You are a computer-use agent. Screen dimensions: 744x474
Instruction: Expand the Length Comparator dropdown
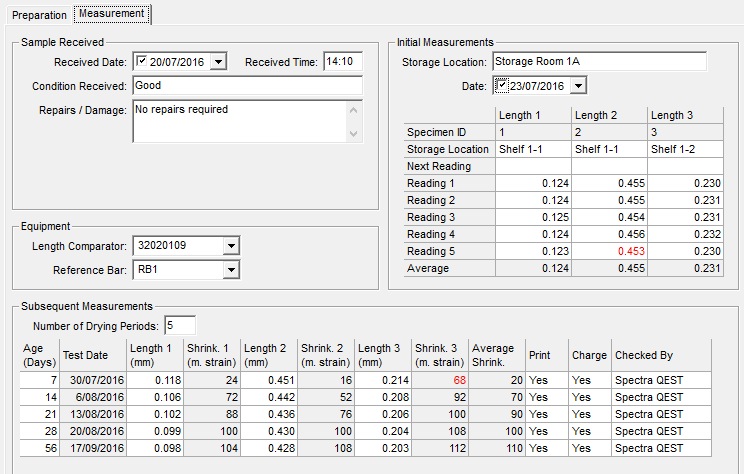click(231, 246)
